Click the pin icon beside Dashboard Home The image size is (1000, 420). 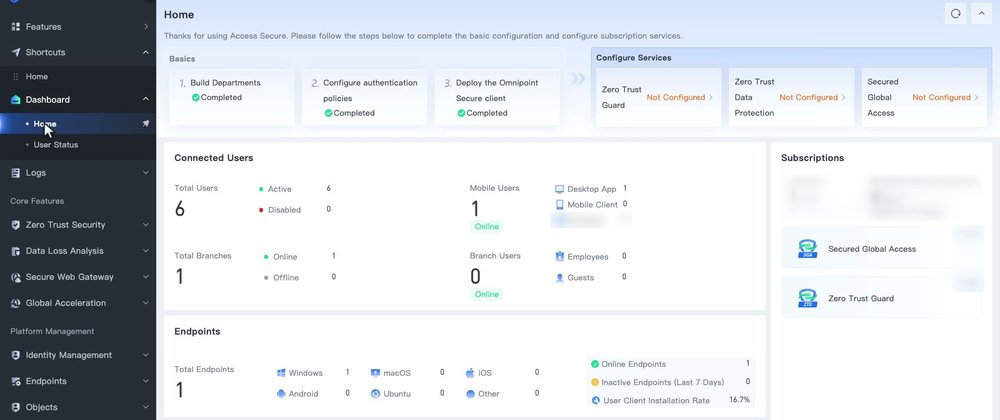click(x=145, y=124)
